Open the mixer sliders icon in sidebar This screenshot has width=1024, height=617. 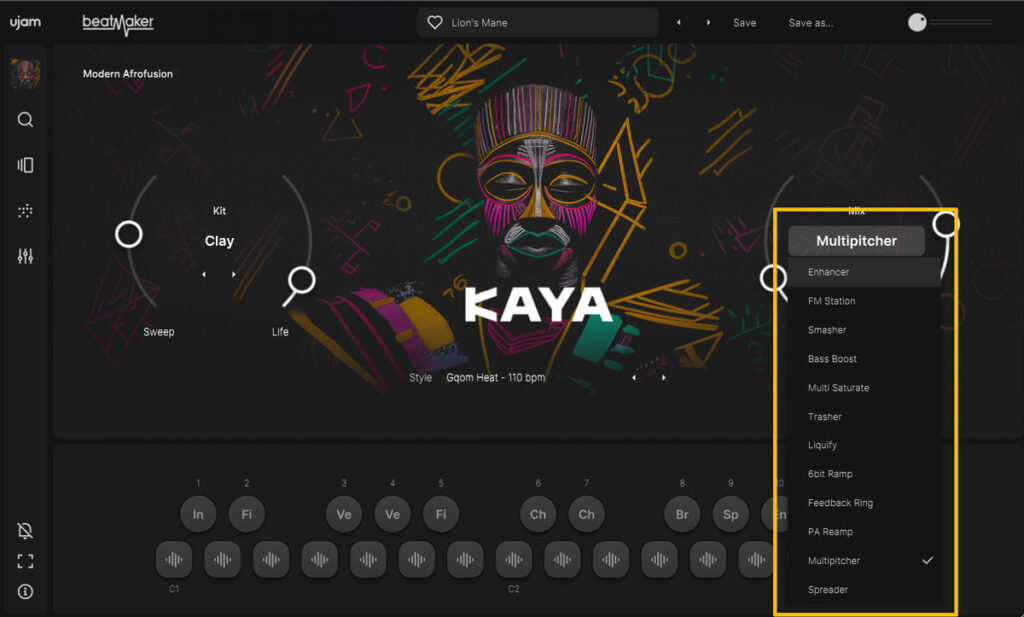click(x=26, y=256)
